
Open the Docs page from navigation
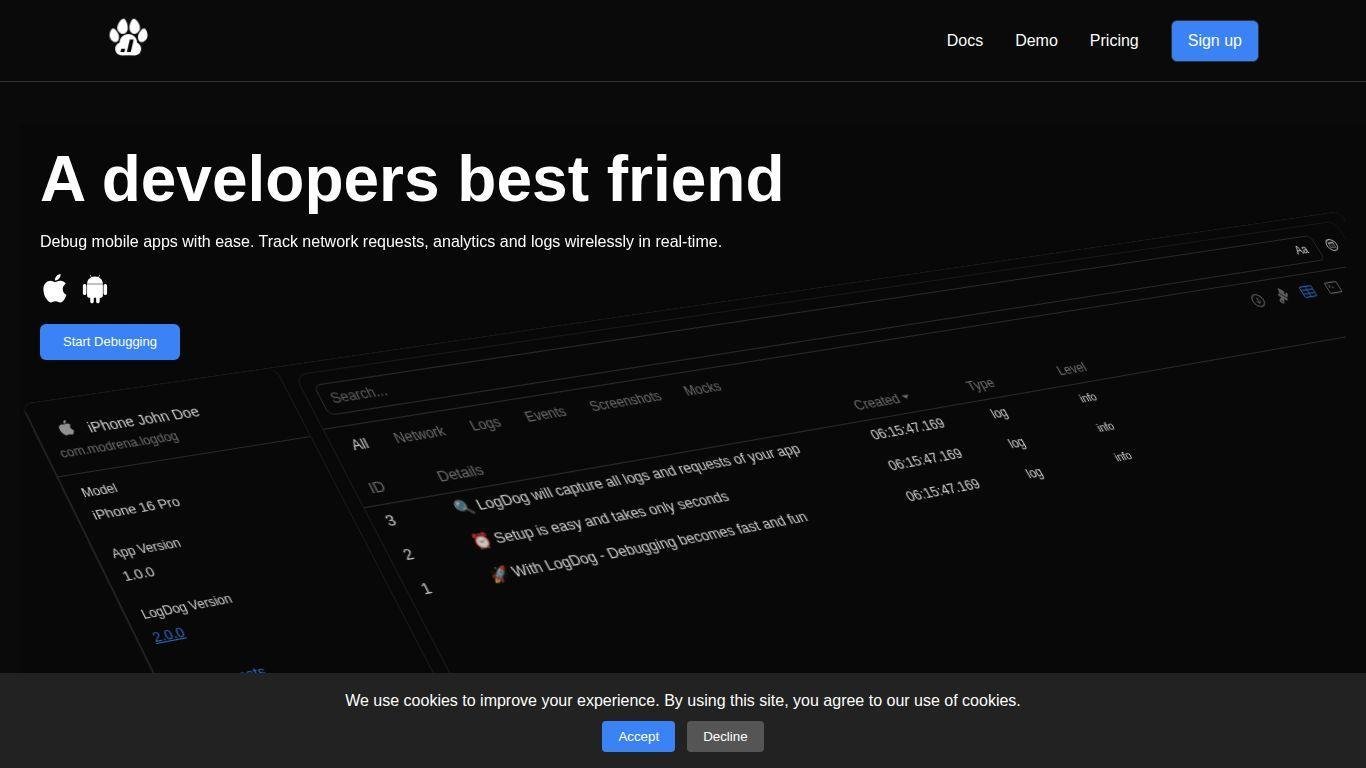point(964,41)
